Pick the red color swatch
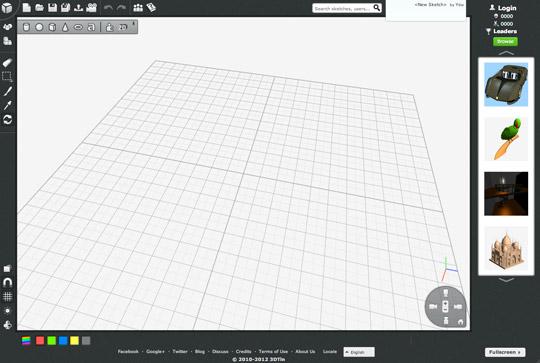Screen dimensions: 540x363 (40, 341)
